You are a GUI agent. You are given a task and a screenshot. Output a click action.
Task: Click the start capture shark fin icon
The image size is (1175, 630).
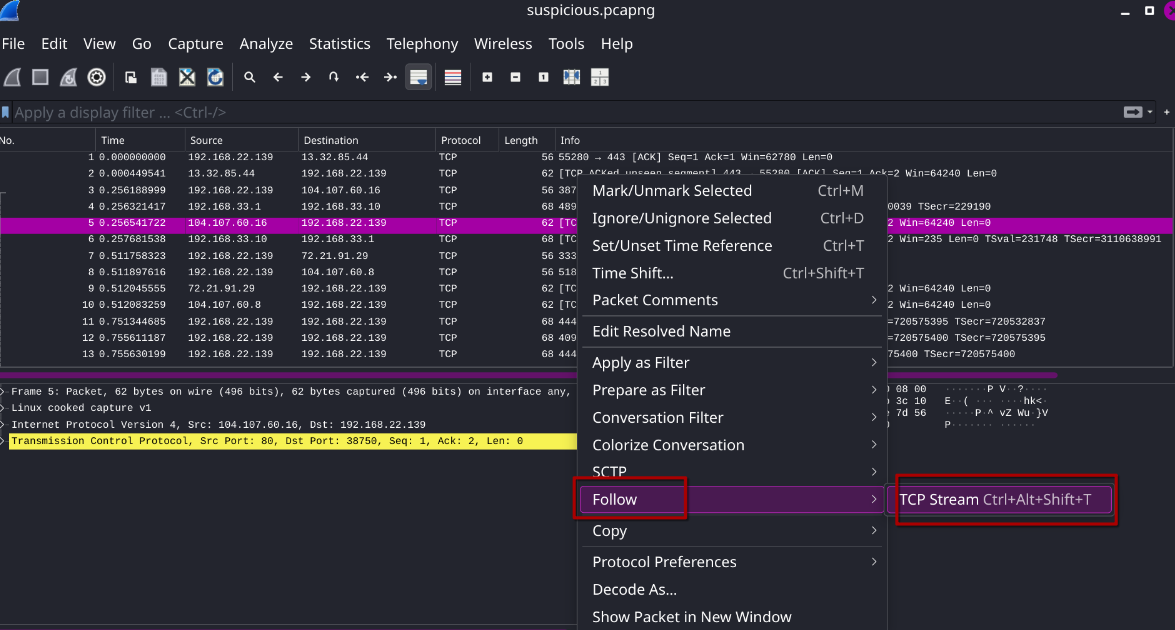tap(12, 77)
